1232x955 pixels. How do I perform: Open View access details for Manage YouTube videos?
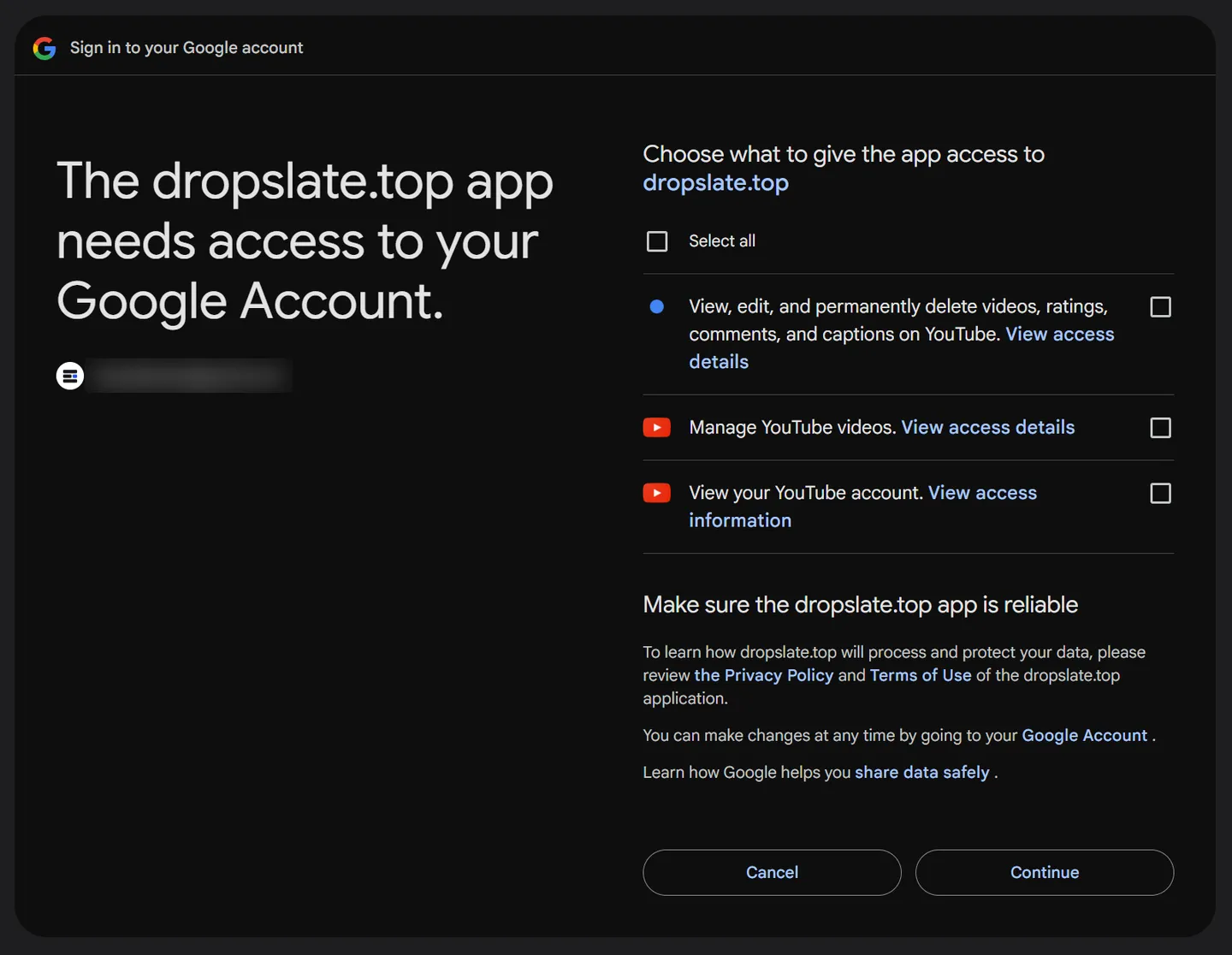click(x=988, y=427)
